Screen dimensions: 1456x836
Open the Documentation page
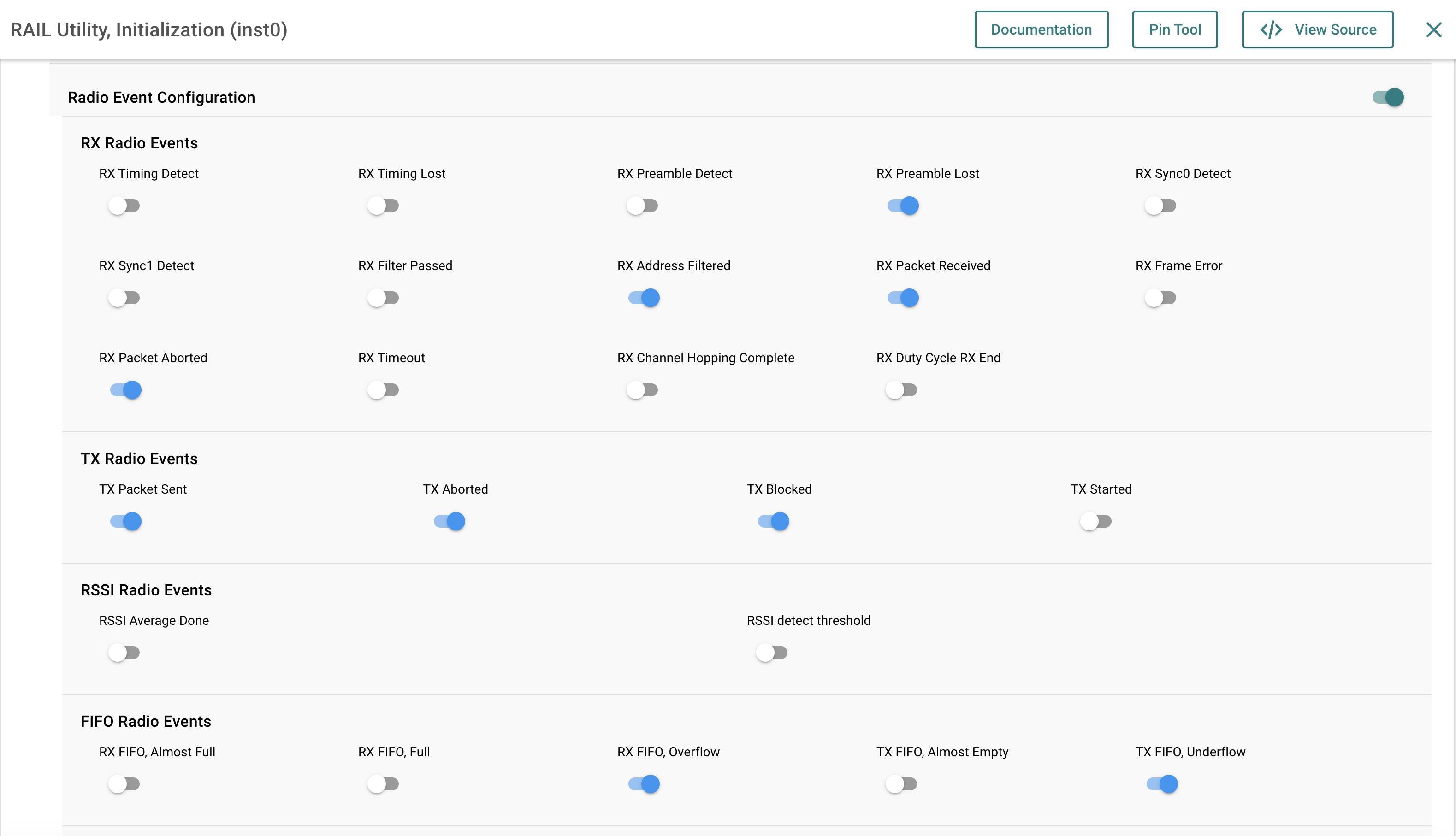1041,30
